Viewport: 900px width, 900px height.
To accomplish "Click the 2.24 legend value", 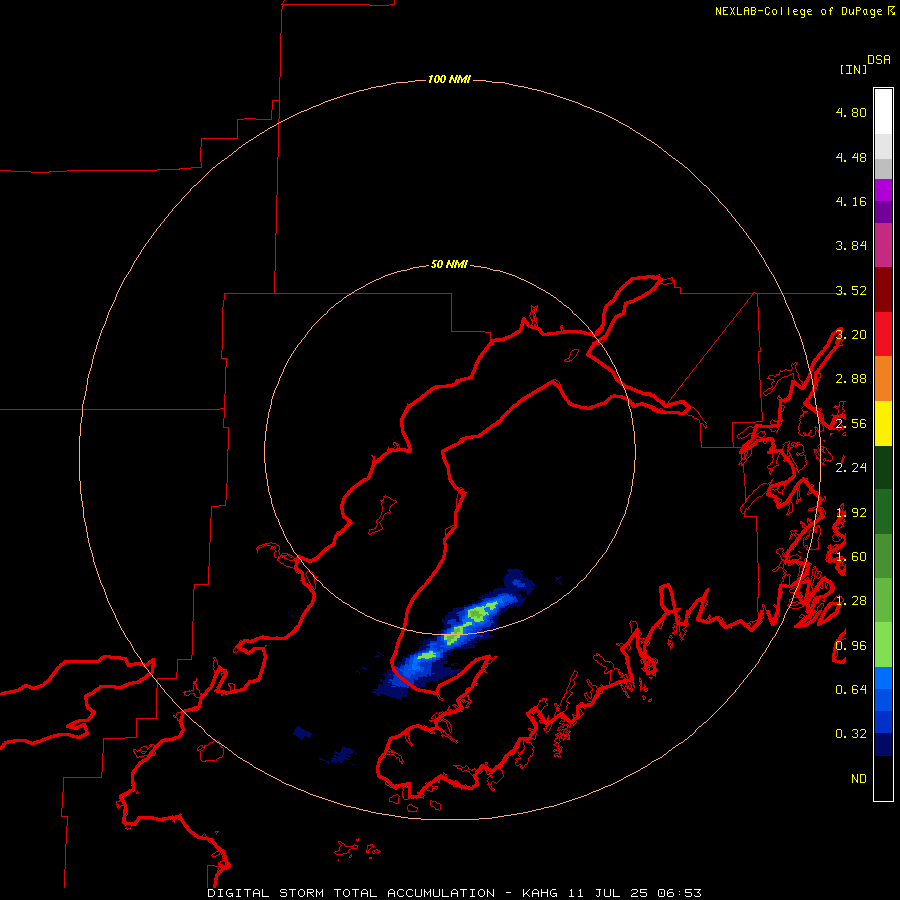I will tap(851, 468).
